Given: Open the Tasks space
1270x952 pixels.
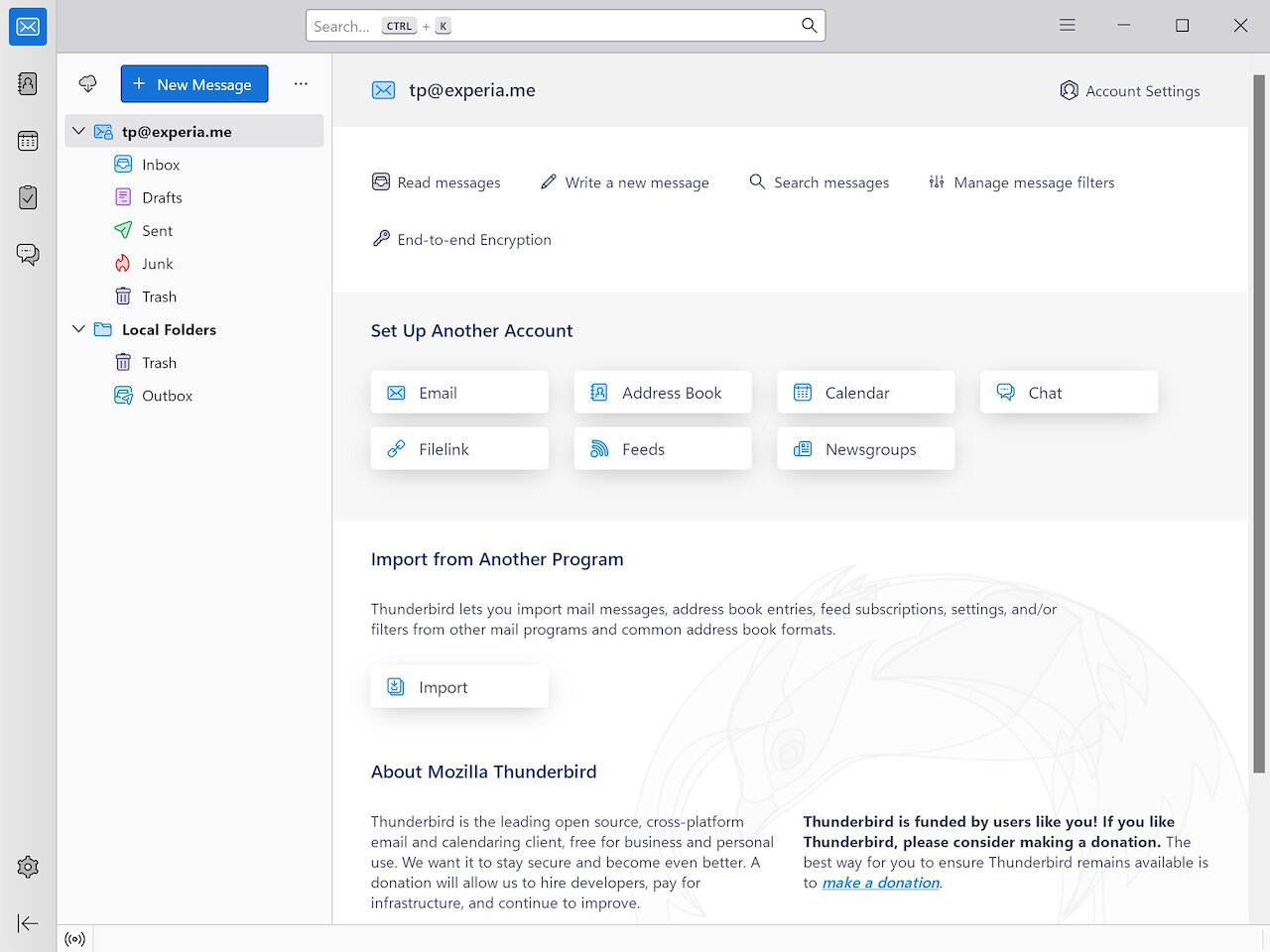Looking at the screenshot, I should point(27,196).
